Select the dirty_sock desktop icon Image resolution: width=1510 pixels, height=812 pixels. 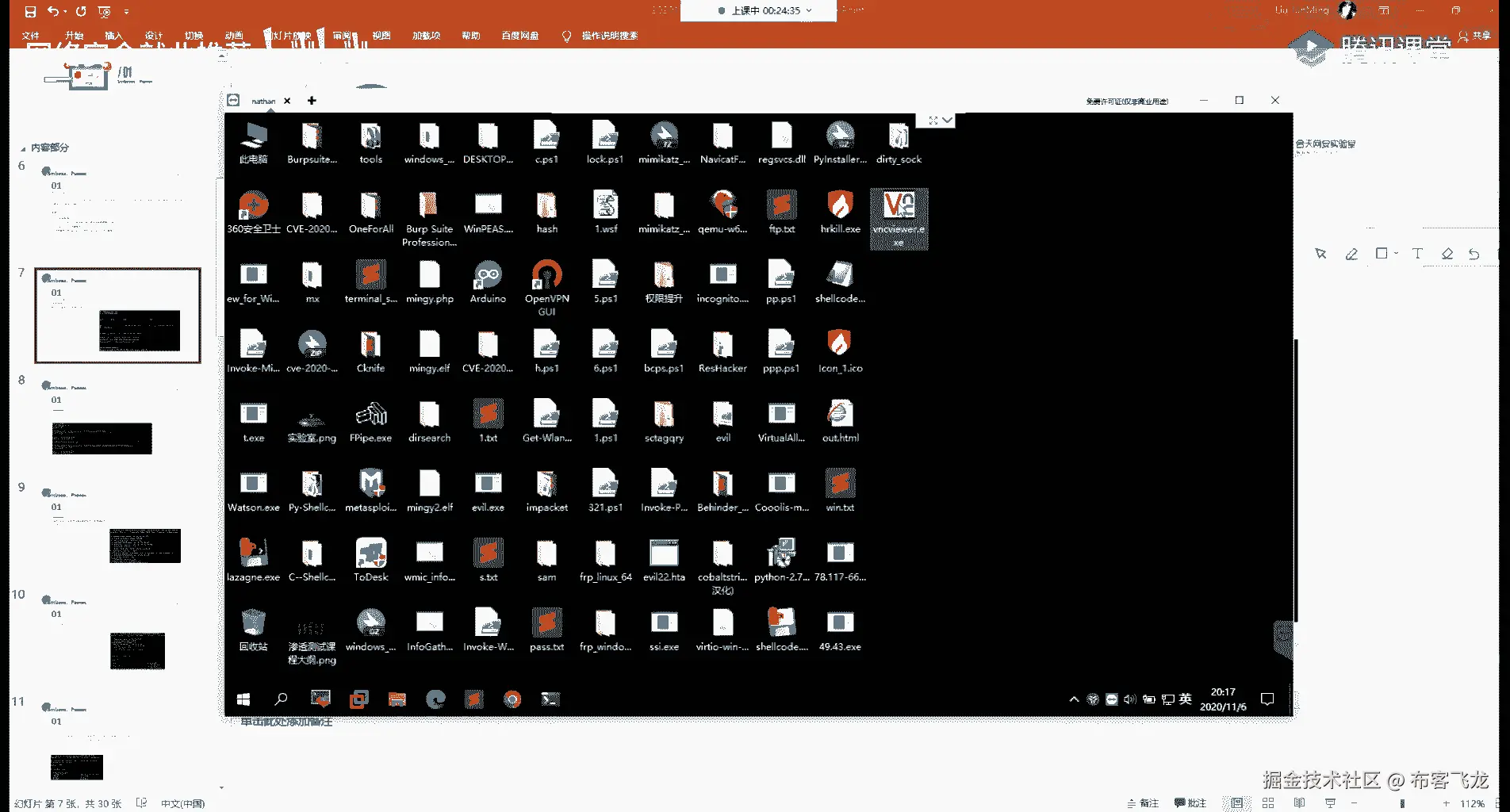coord(899,143)
